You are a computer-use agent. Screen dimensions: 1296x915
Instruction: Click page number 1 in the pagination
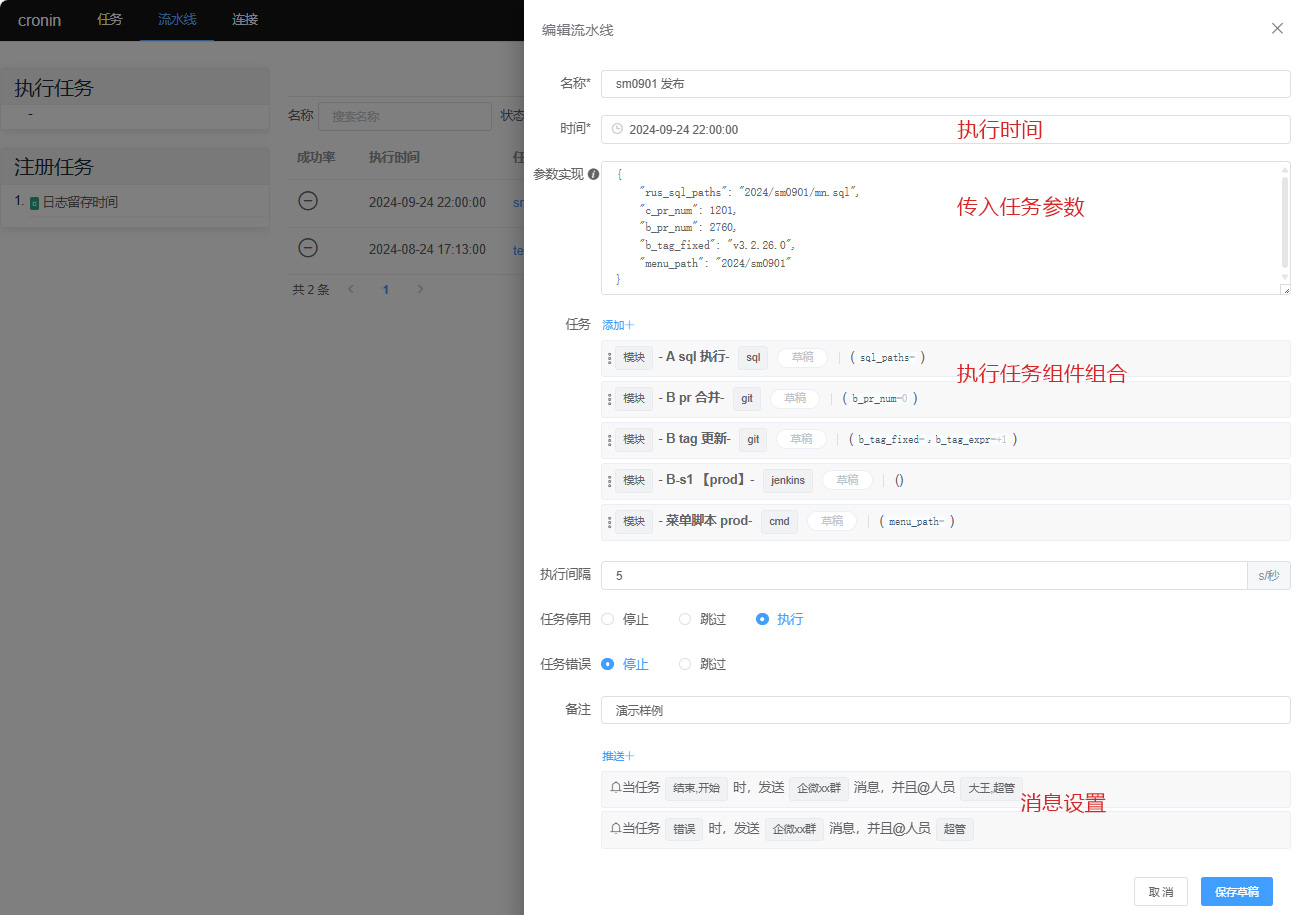[x=386, y=289]
